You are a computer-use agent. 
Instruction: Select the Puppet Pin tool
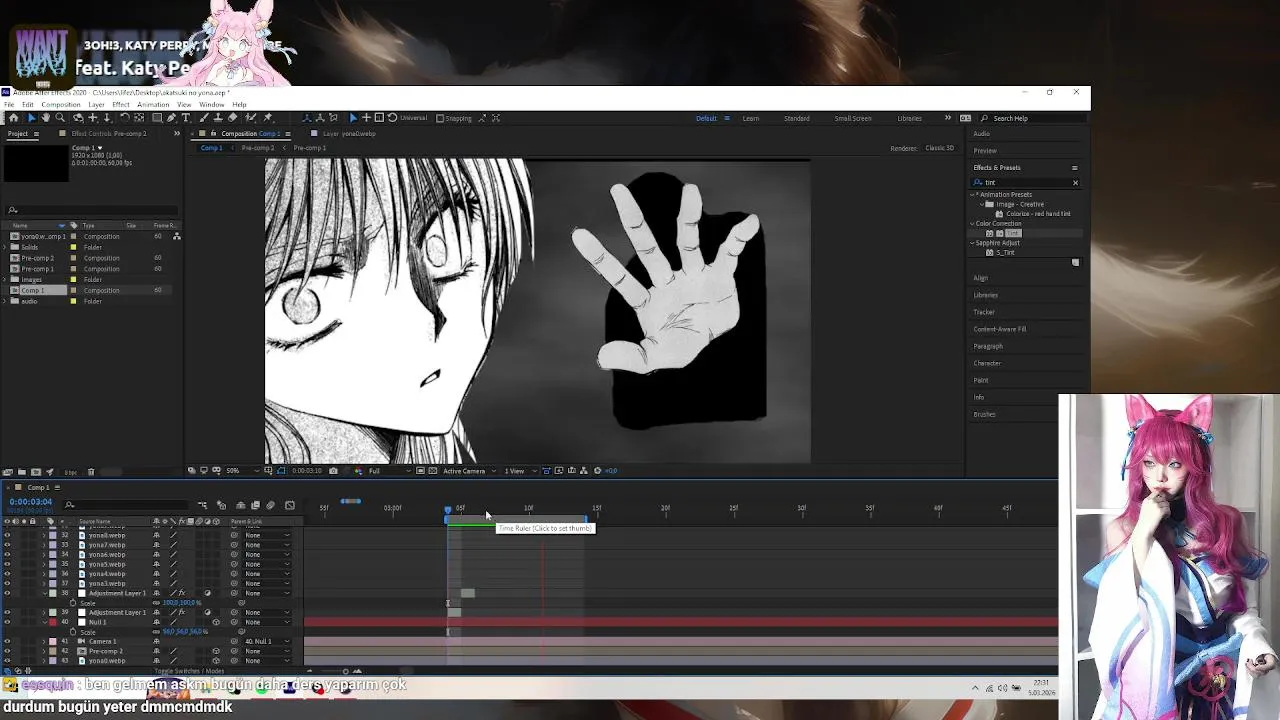267,118
